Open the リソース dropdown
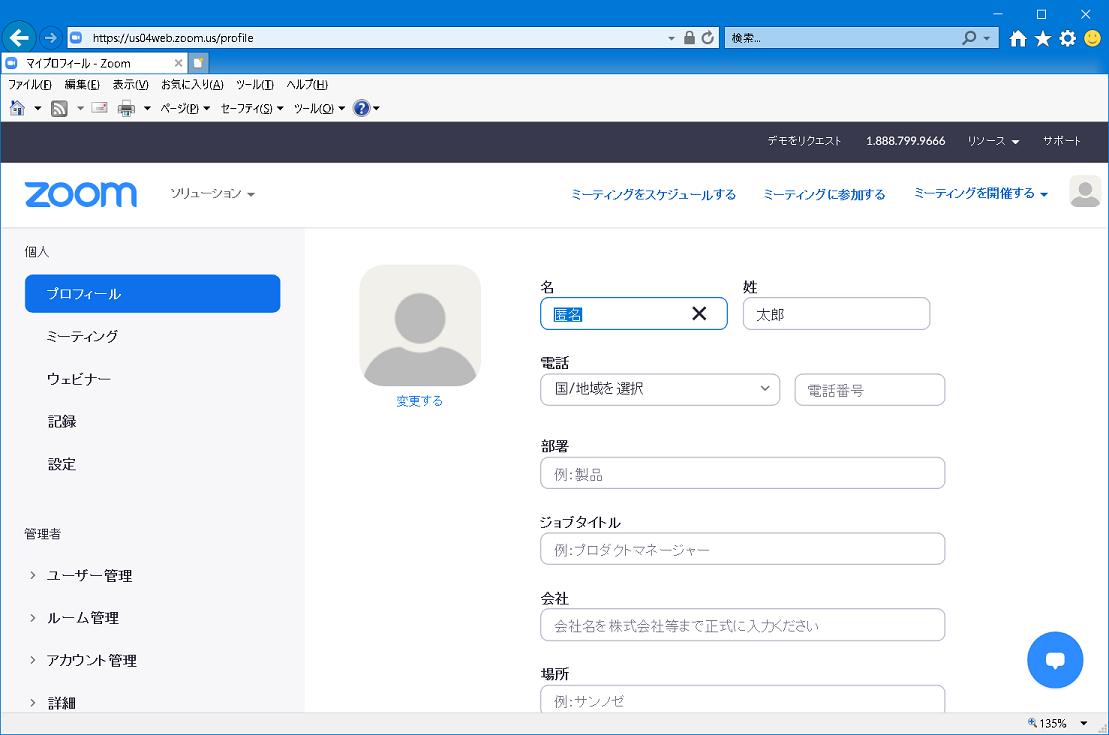The image size is (1109, 735). (993, 141)
